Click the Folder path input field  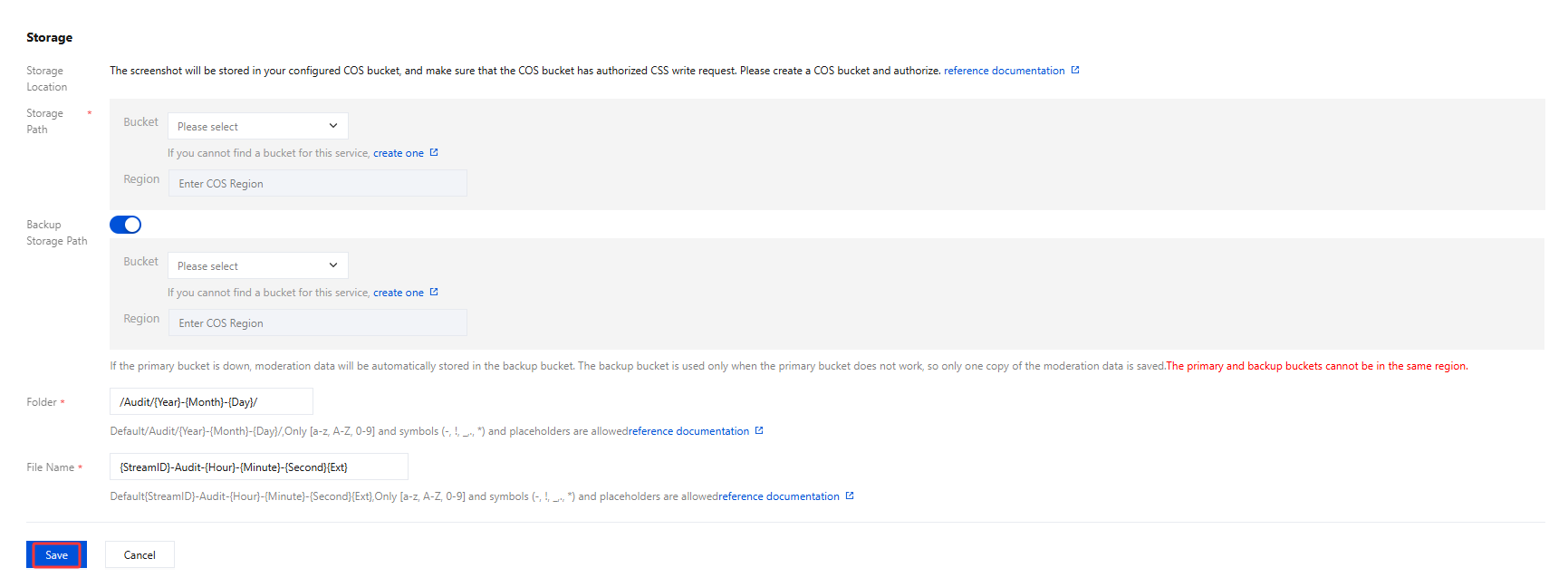(x=211, y=402)
